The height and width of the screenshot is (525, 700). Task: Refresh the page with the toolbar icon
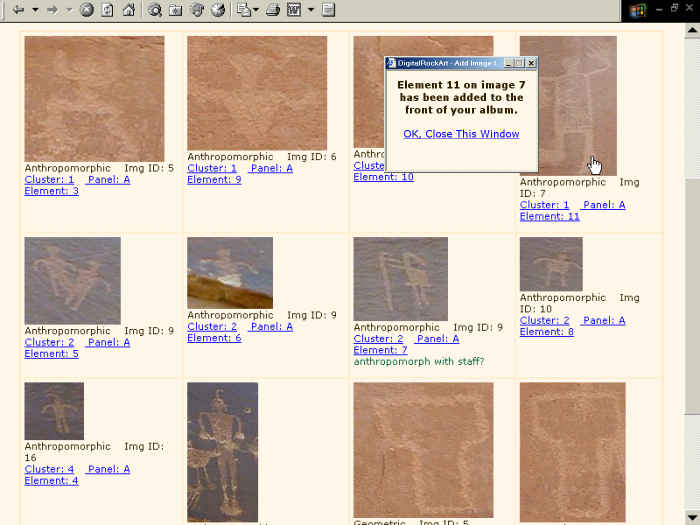click(106, 10)
